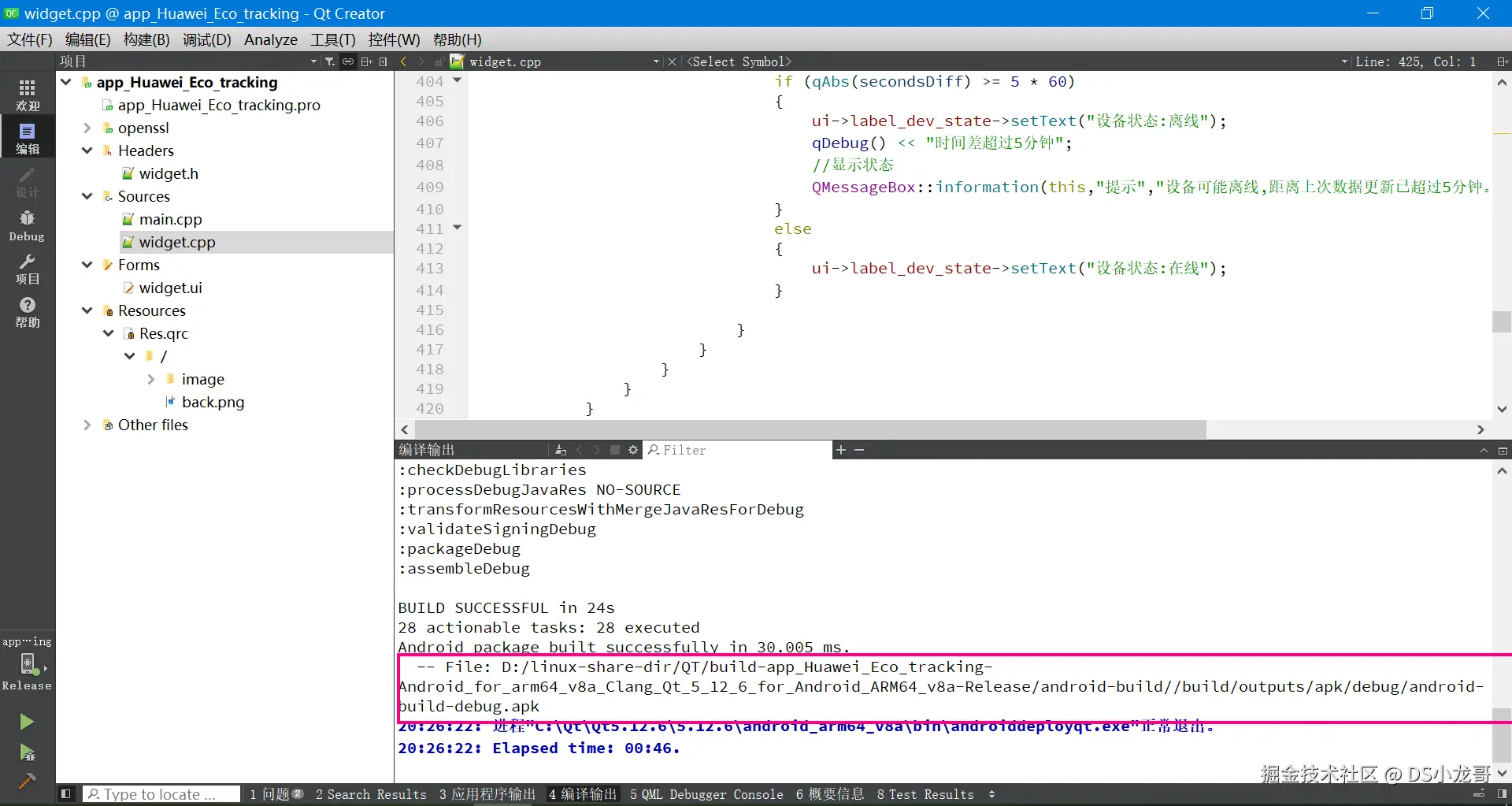The image size is (1512, 806).
Task: Collapse the Sources folder
Action: pos(87,196)
